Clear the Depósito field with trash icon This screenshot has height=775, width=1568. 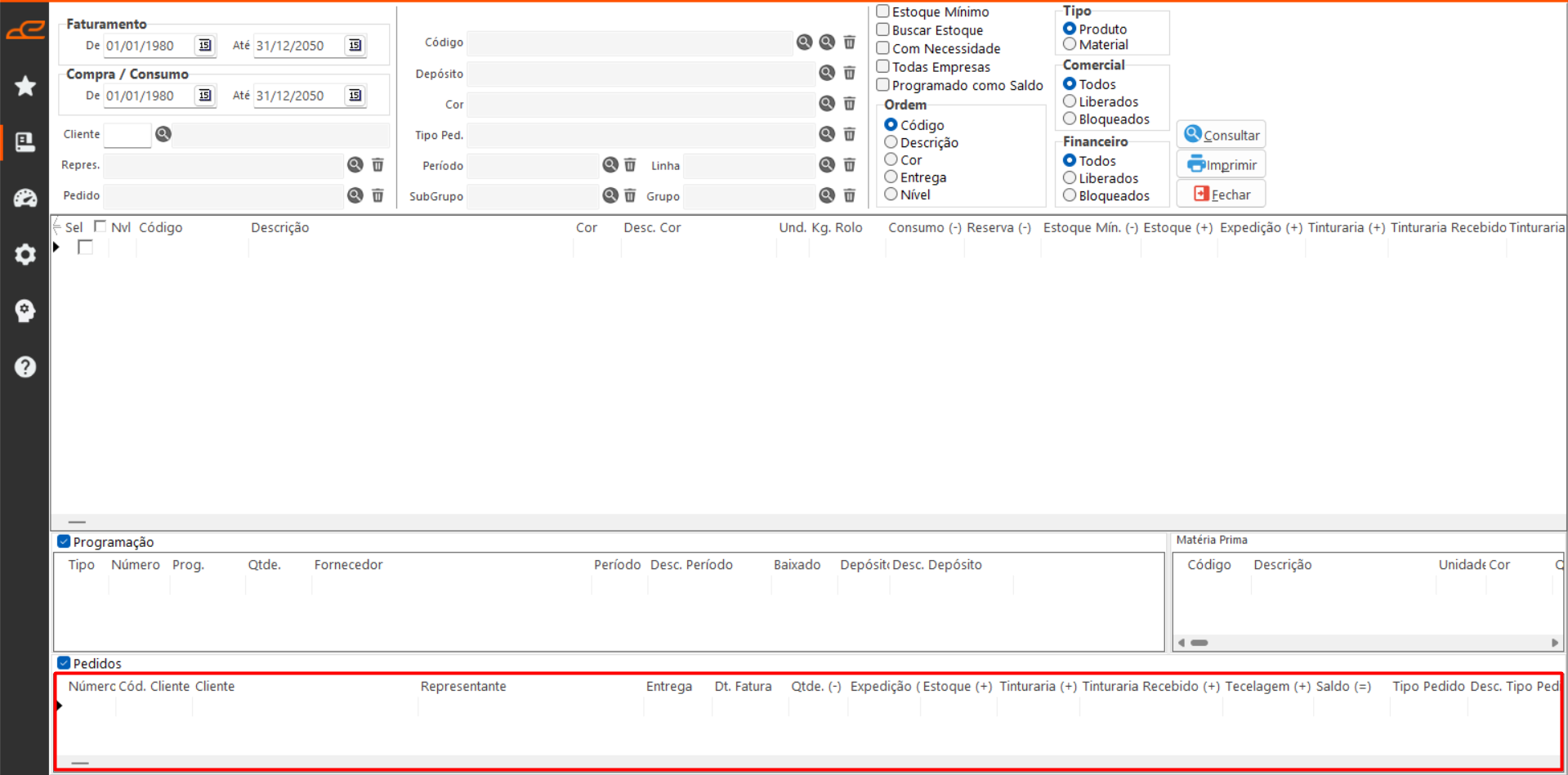pos(850,74)
